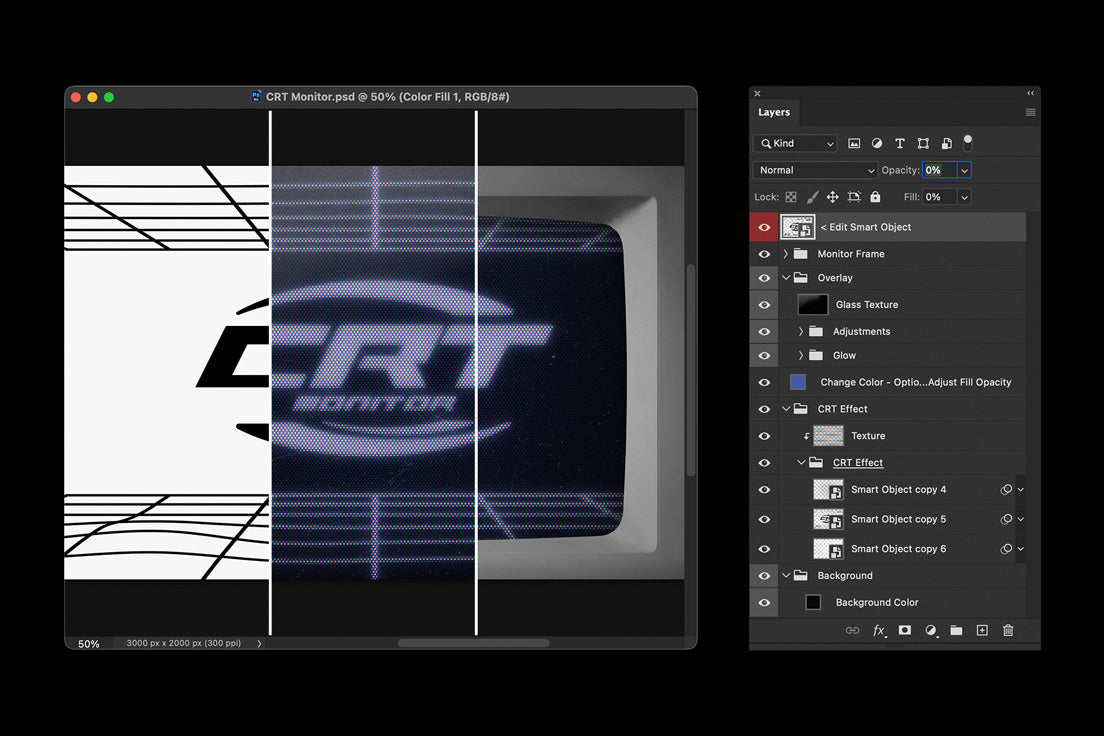1104x736 pixels.
Task: Hide the Background Color layer
Action: (764, 602)
